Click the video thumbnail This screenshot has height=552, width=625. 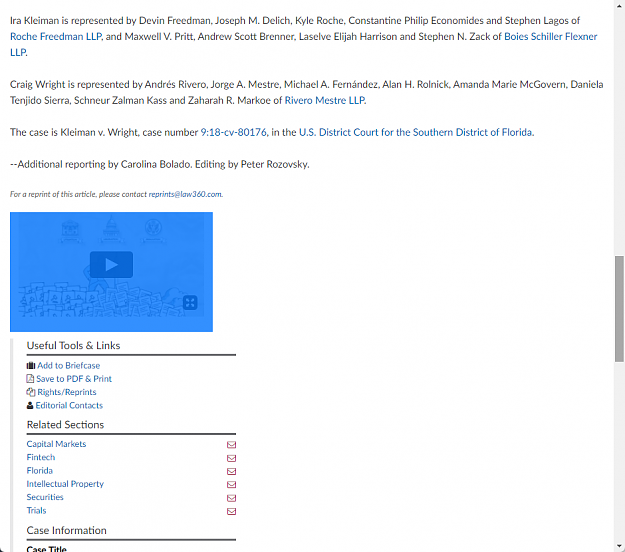coord(111,272)
